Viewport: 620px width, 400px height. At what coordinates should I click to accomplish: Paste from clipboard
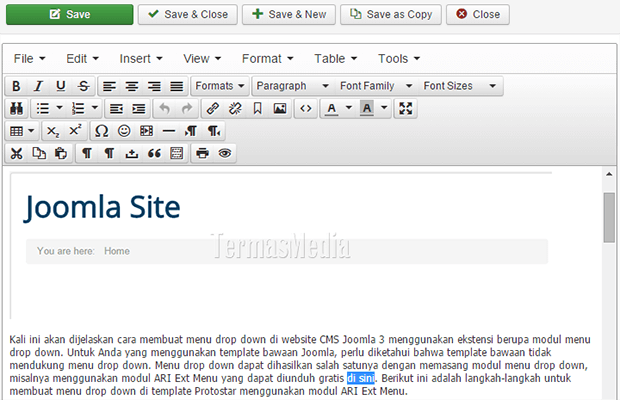61,153
